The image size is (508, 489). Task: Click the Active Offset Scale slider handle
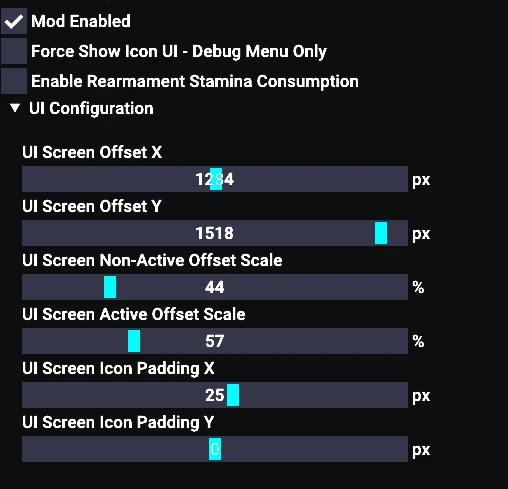134,341
